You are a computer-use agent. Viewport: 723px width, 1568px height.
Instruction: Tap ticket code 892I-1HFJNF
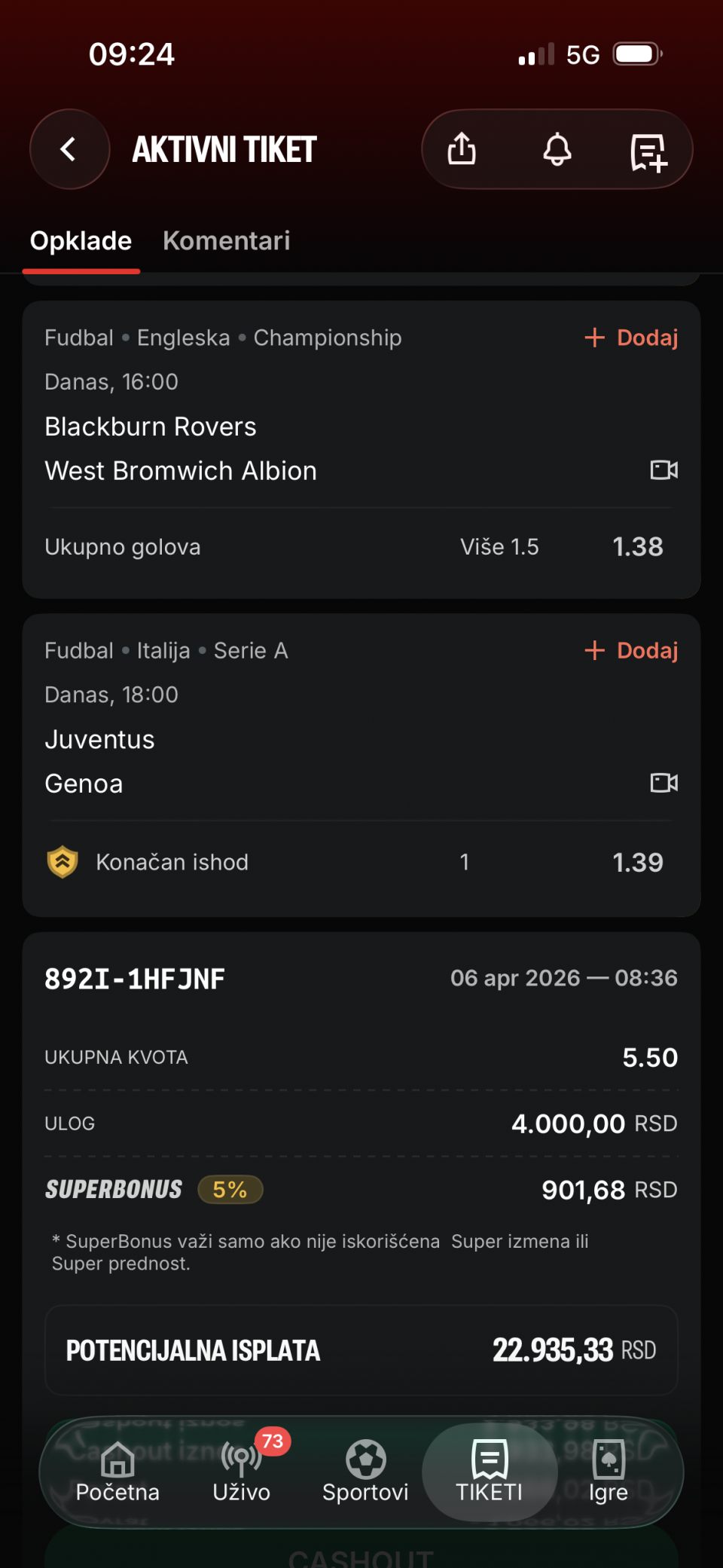(135, 979)
